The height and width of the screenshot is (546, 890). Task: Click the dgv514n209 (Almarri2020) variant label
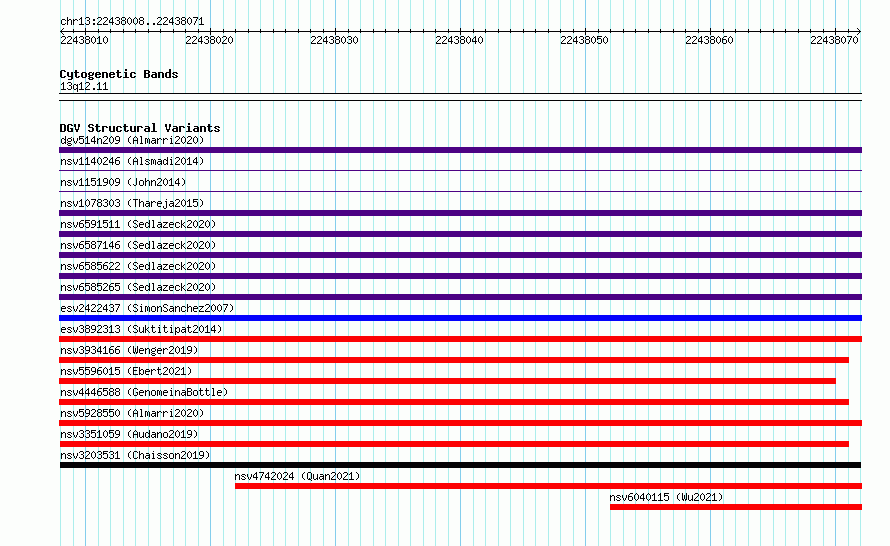point(132,140)
